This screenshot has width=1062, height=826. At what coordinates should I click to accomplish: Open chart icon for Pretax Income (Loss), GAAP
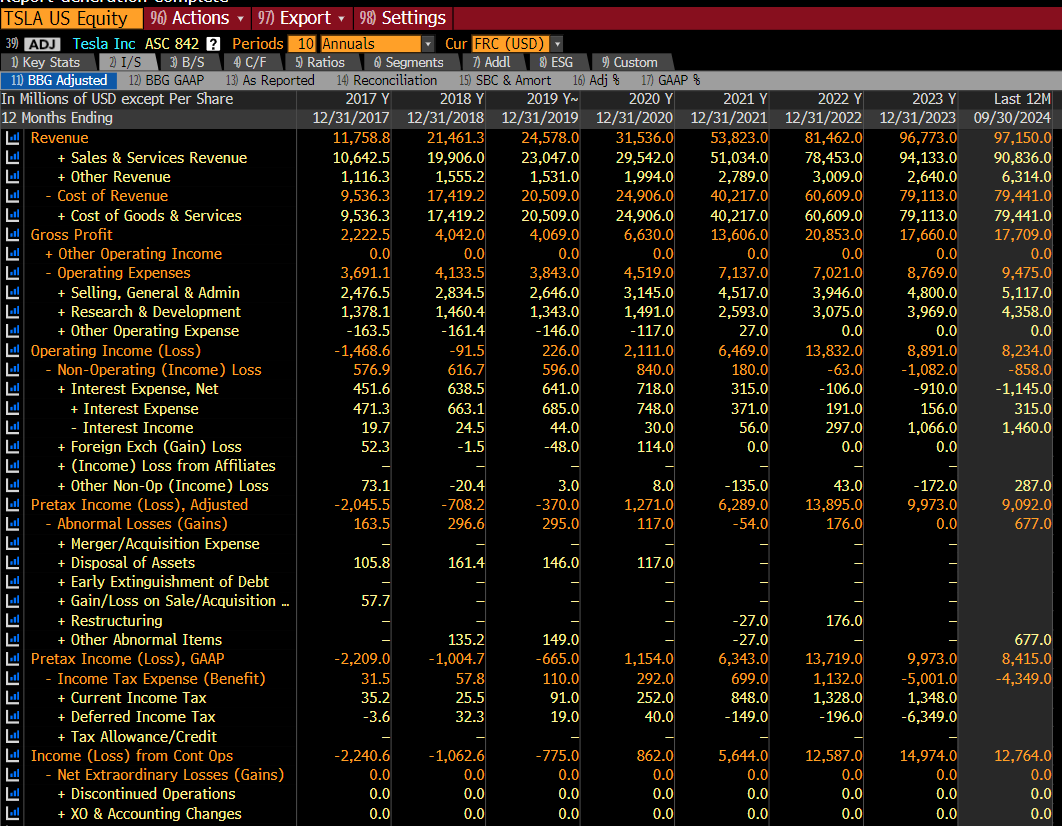click(x=12, y=659)
